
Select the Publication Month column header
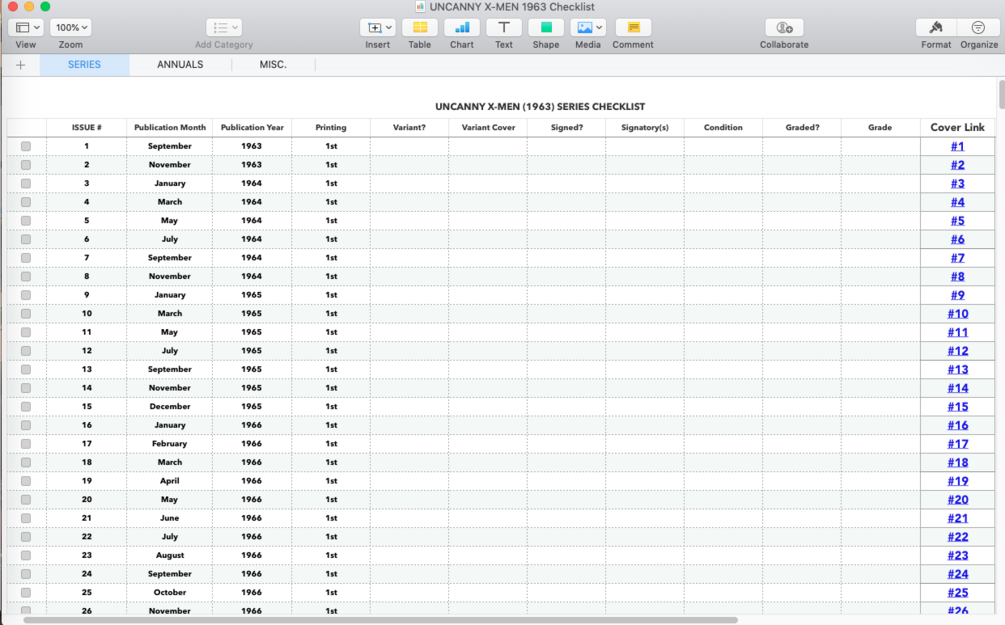170,128
